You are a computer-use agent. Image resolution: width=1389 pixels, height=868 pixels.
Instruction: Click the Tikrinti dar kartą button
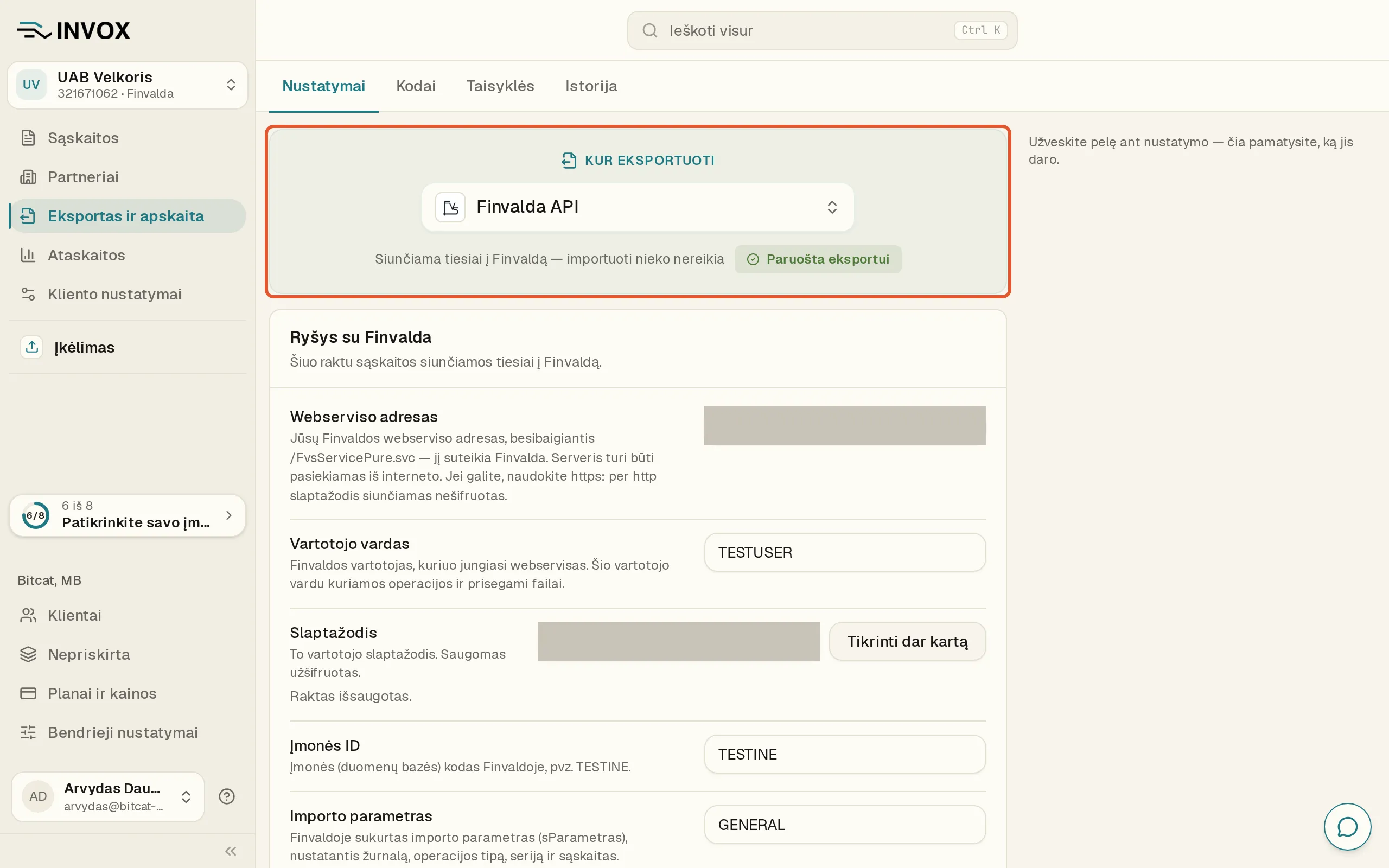907,641
